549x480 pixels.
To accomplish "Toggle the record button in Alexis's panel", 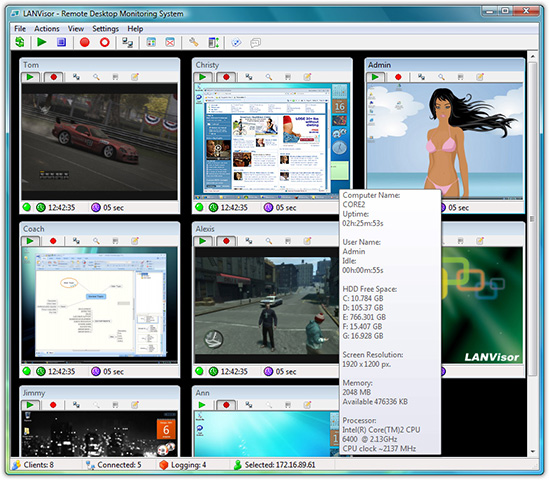I will [x=226, y=241].
